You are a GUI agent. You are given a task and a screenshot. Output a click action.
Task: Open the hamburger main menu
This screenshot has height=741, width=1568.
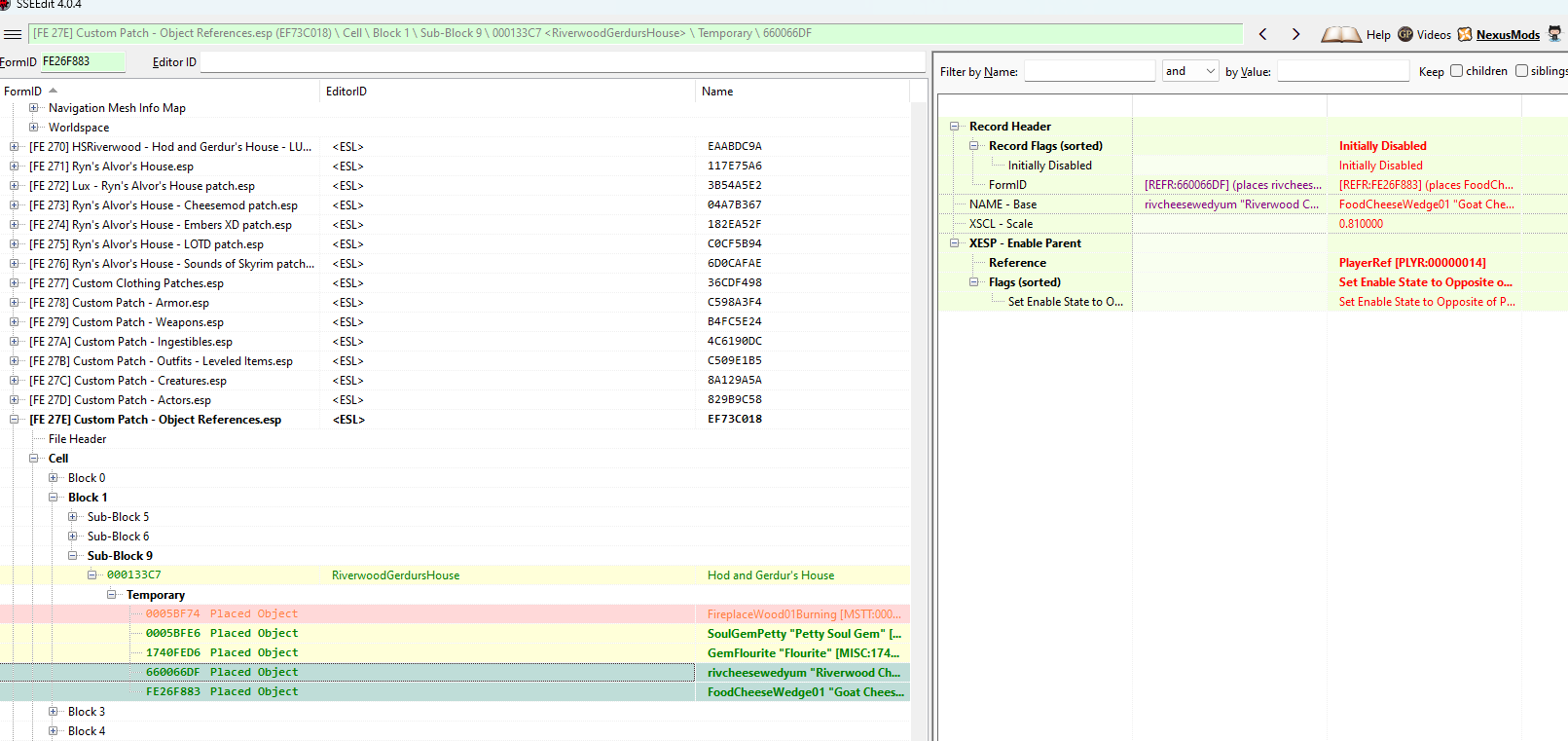13,34
